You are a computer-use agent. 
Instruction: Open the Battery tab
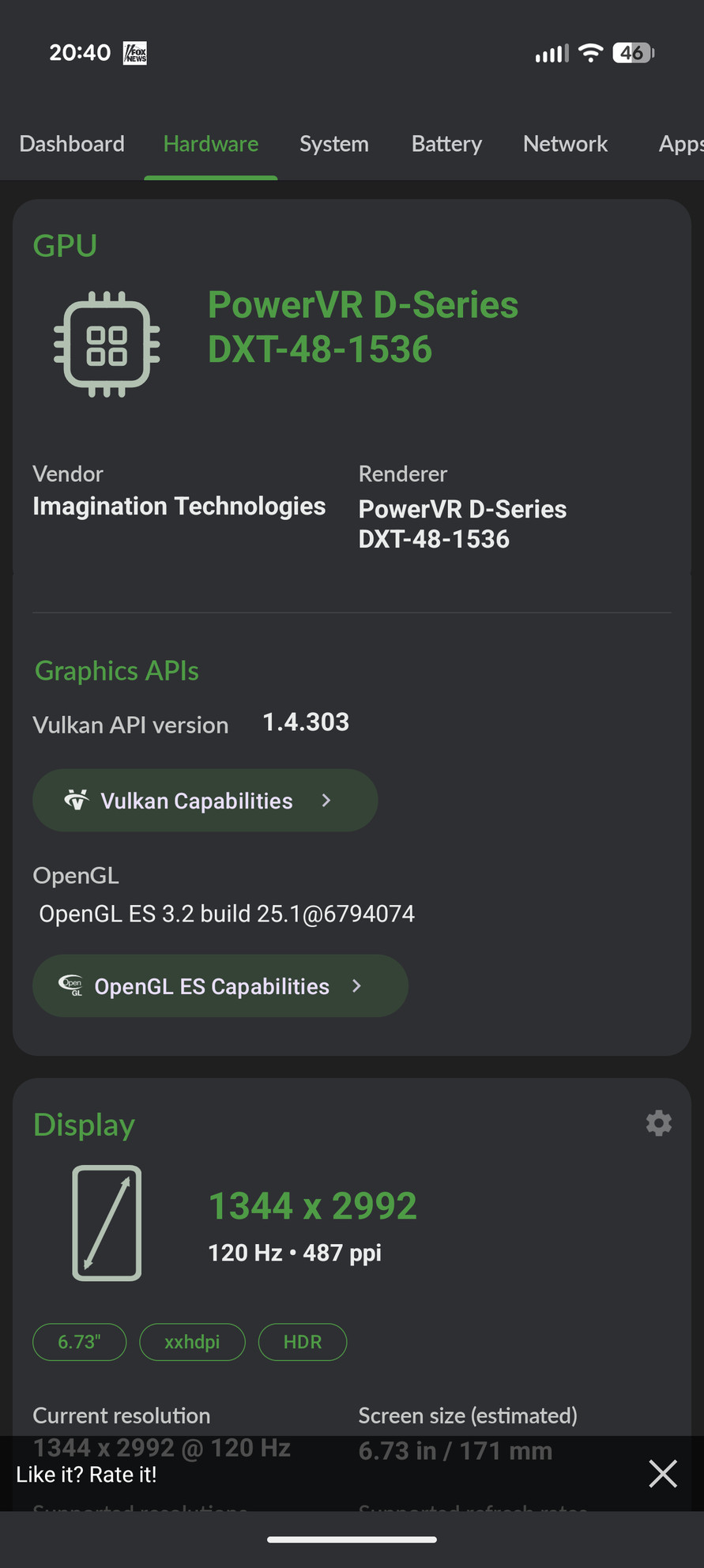click(446, 144)
